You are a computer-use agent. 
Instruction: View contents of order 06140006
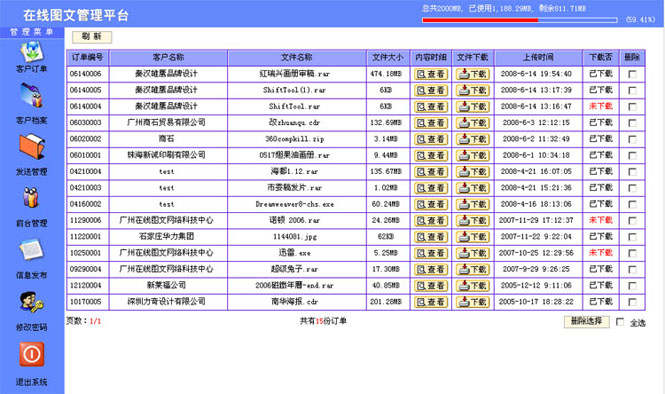pyautogui.click(x=431, y=74)
